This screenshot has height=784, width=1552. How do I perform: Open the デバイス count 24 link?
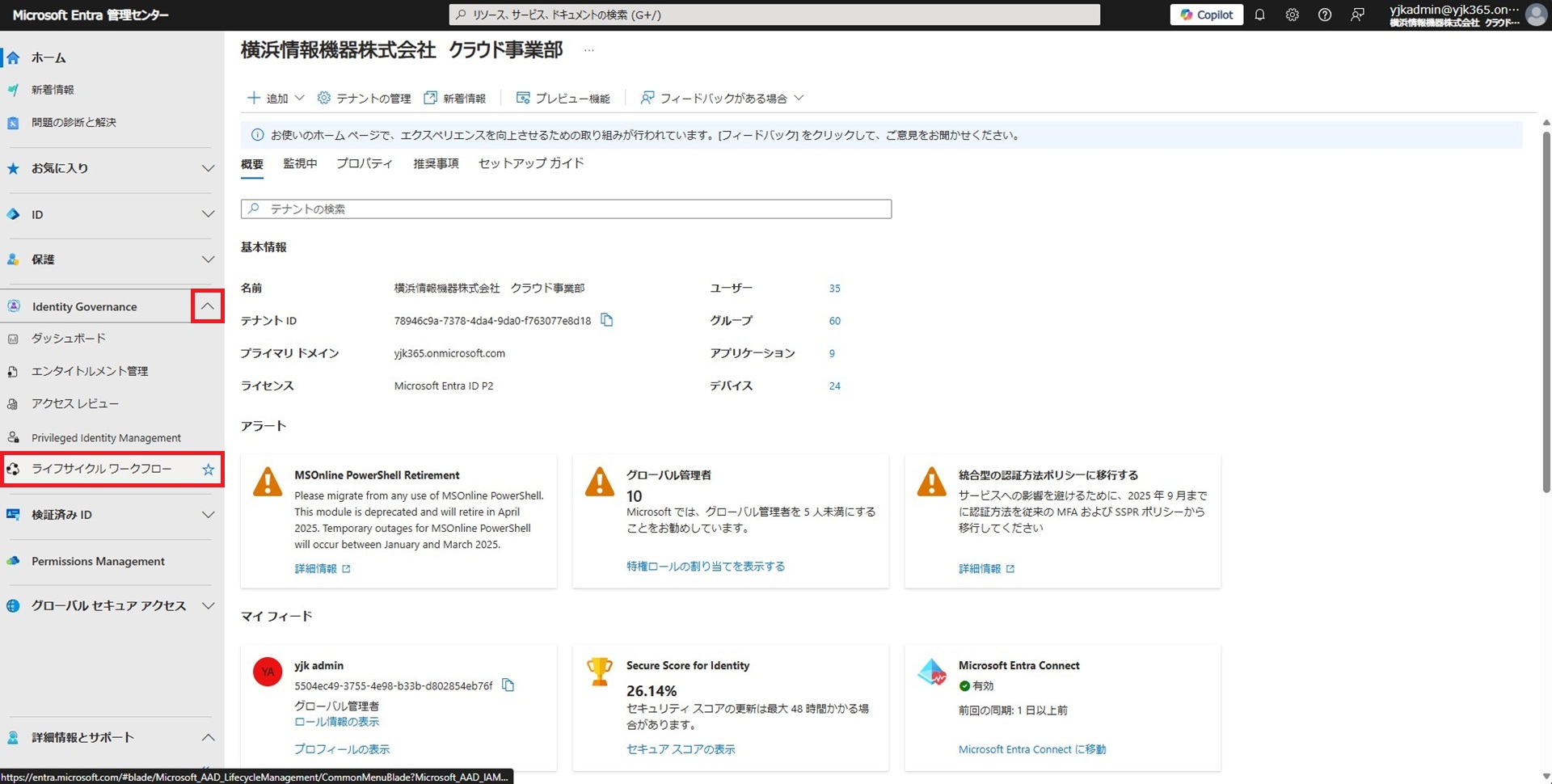(x=835, y=386)
